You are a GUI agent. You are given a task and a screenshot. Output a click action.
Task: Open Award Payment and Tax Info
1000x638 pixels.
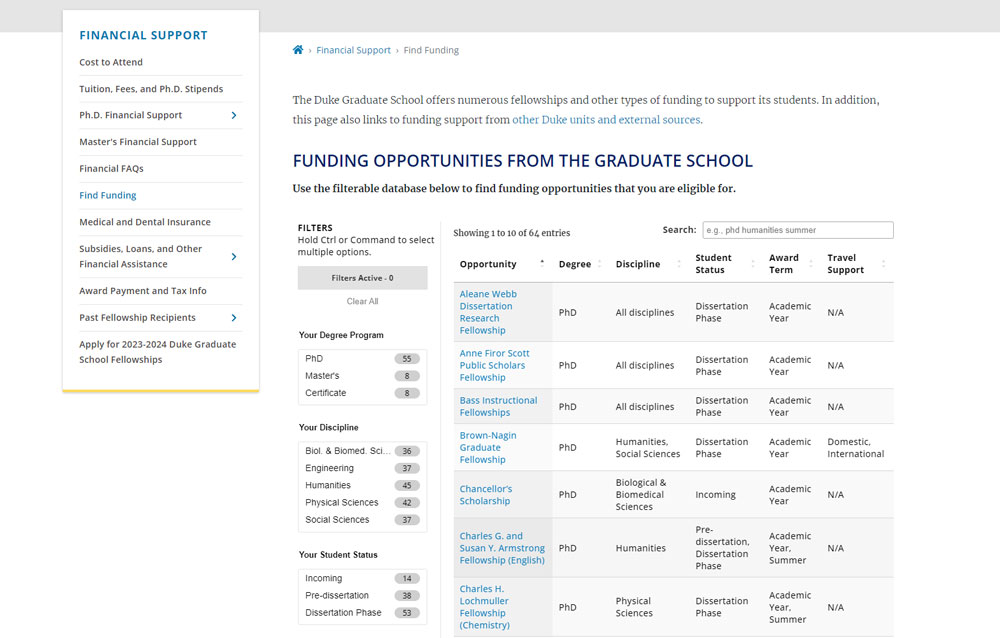coord(143,291)
